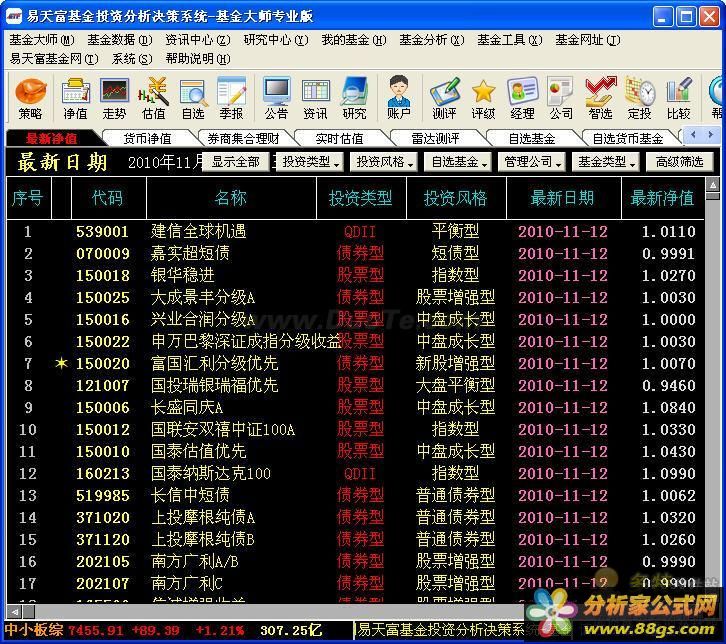Switch to the 自选货币基金 tab
The height and width of the screenshot is (644, 726).
click(628, 138)
